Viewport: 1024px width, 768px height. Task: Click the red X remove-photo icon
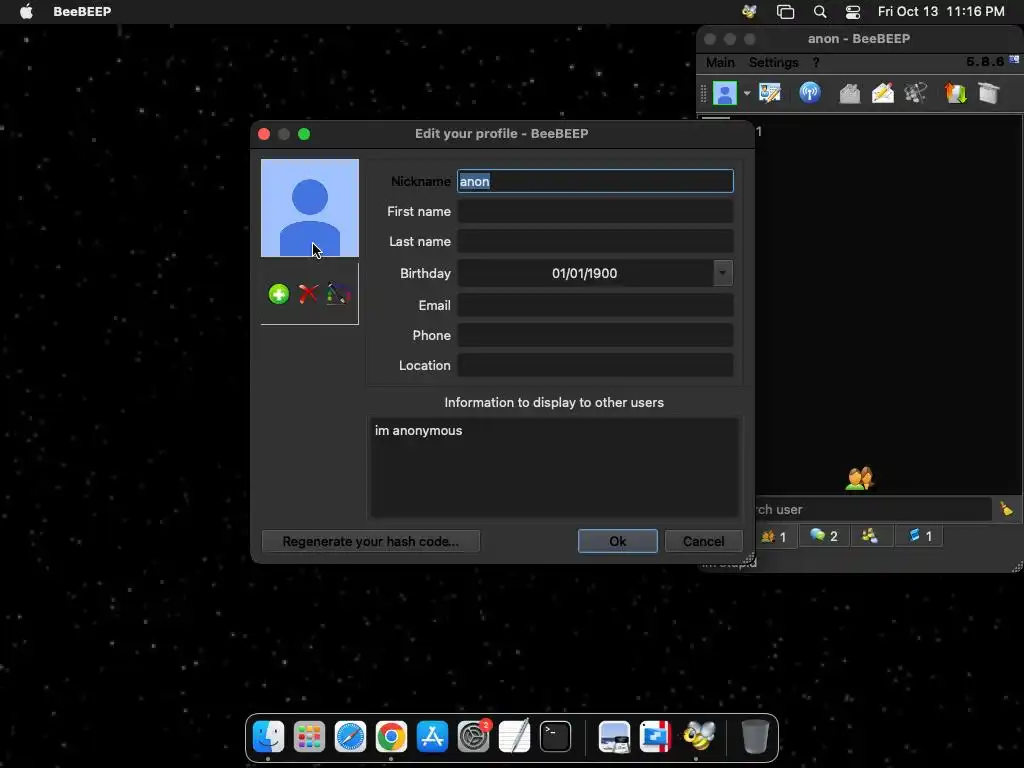click(308, 294)
